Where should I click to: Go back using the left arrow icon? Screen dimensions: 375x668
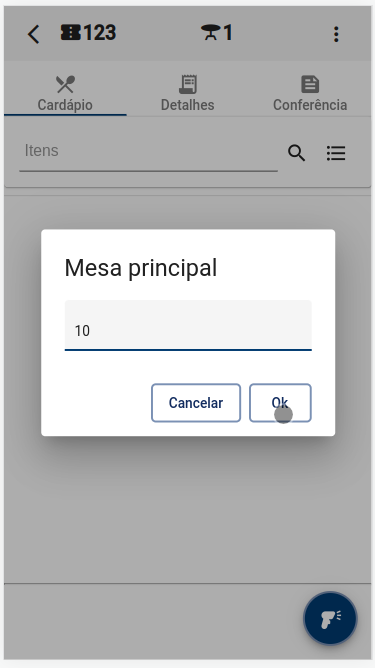click(33, 34)
